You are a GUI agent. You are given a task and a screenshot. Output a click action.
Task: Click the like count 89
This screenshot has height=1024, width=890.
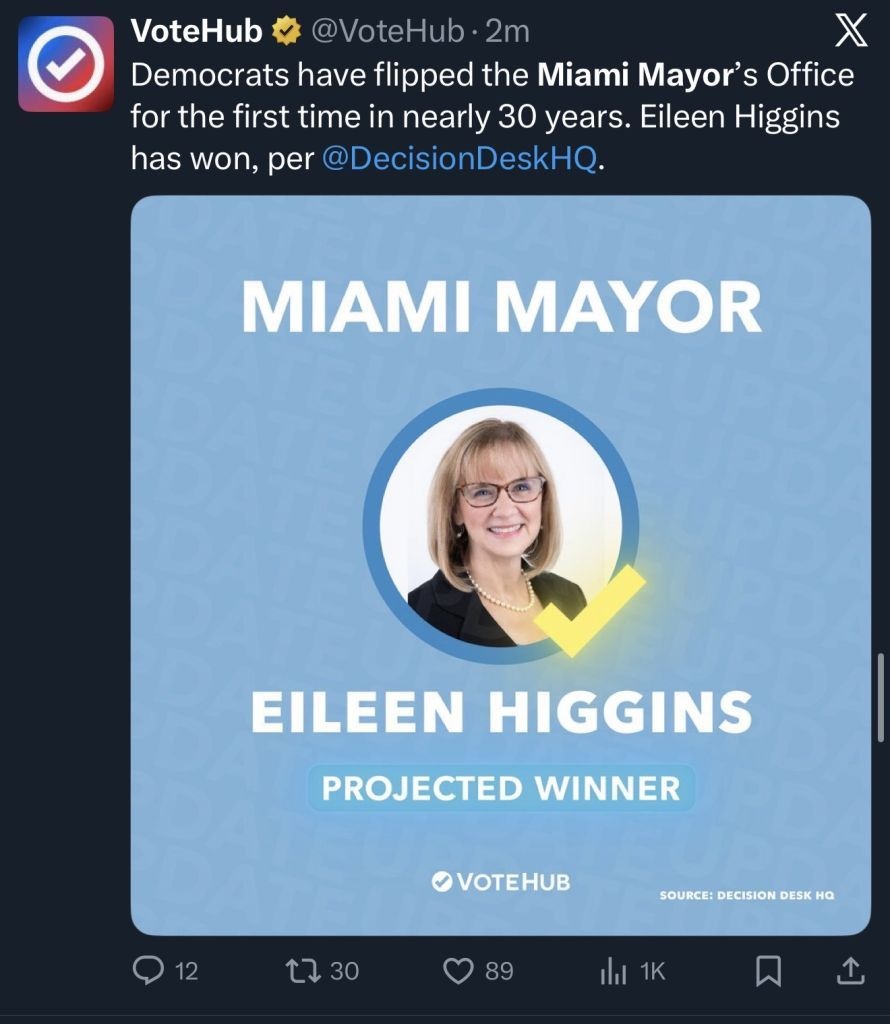coord(500,971)
